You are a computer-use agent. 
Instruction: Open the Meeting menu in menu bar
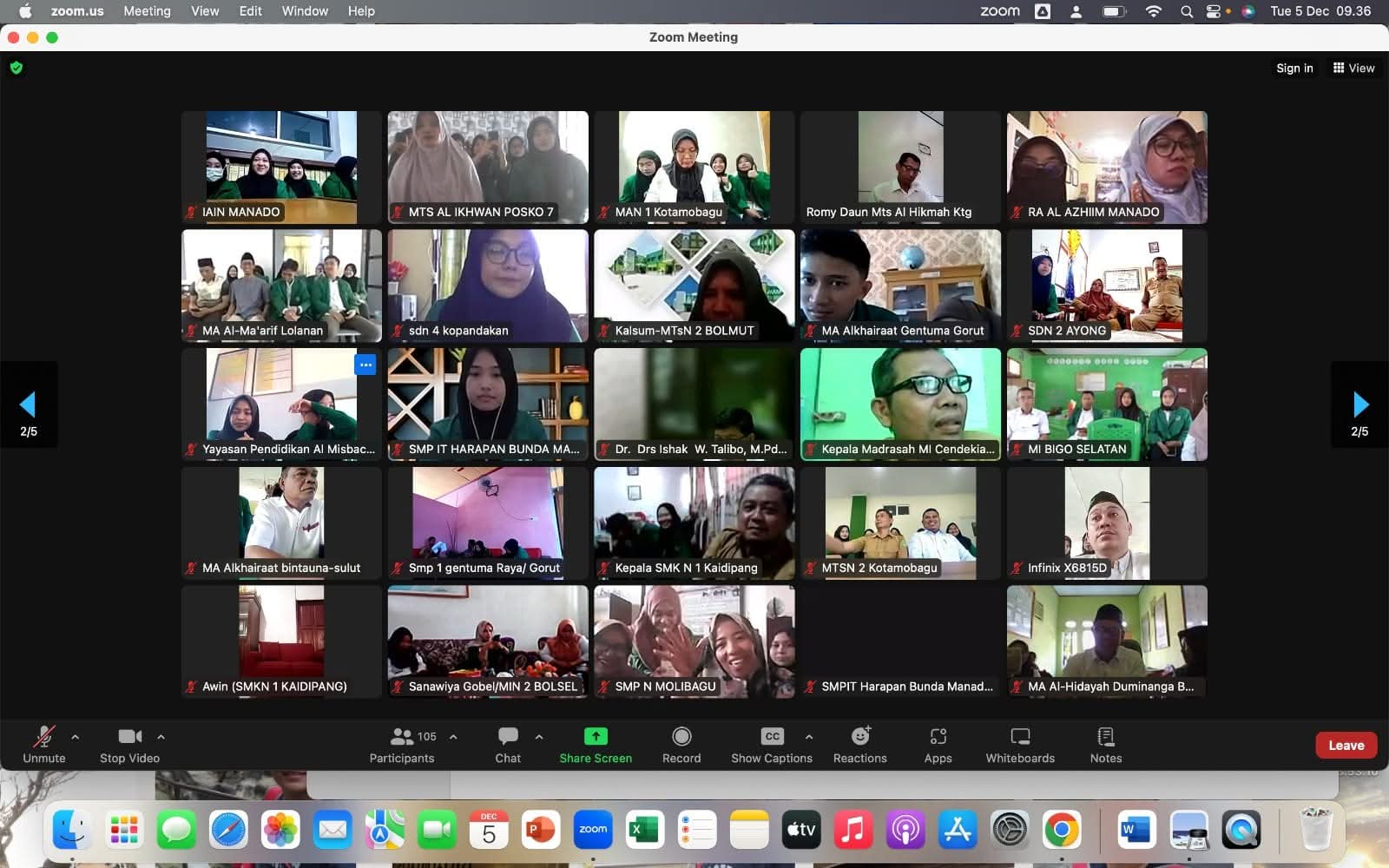[147, 11]
